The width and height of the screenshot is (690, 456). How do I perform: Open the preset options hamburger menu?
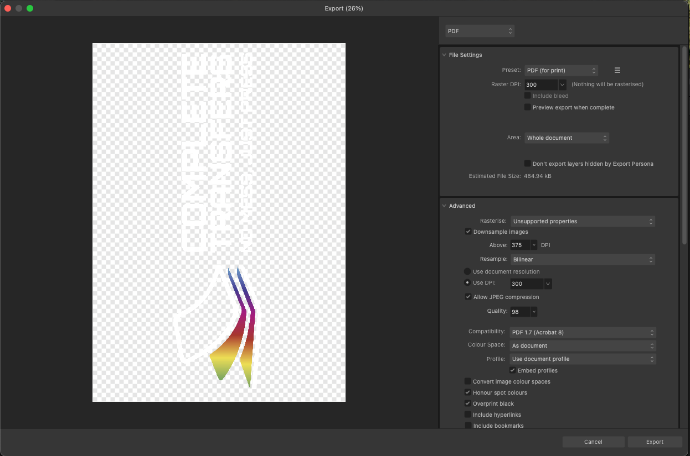point(617,70)
